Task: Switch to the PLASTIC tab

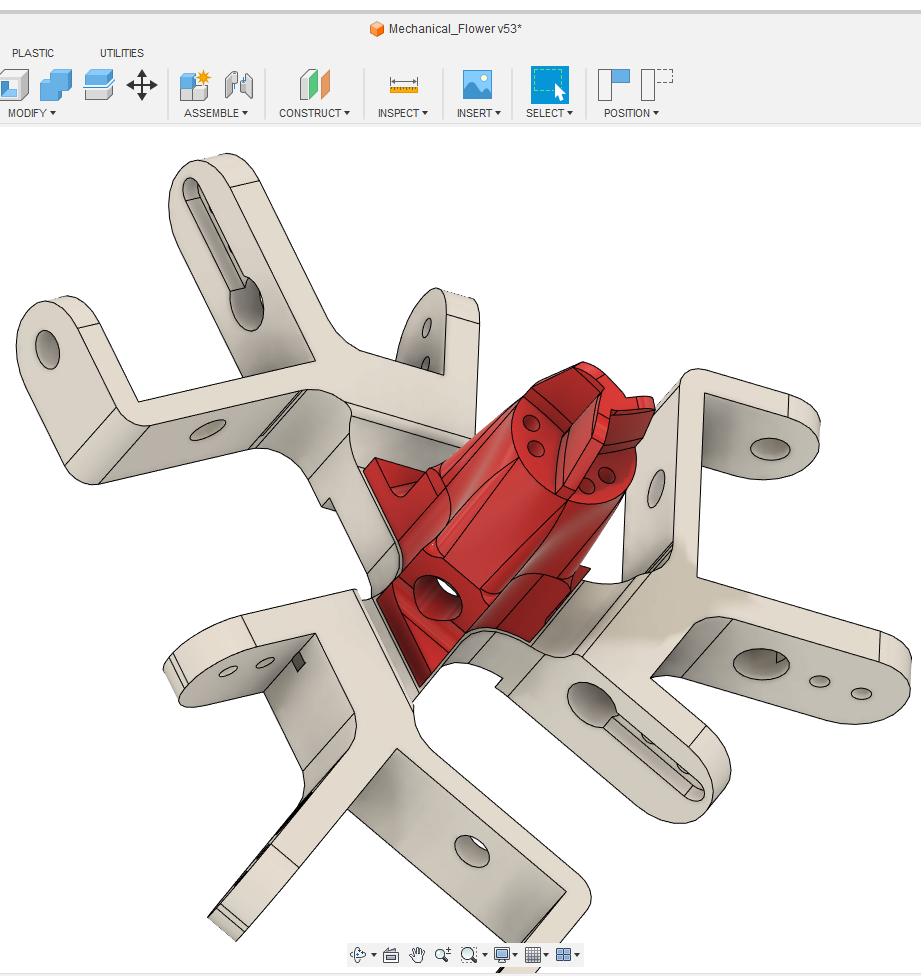Action: [33, 54]
